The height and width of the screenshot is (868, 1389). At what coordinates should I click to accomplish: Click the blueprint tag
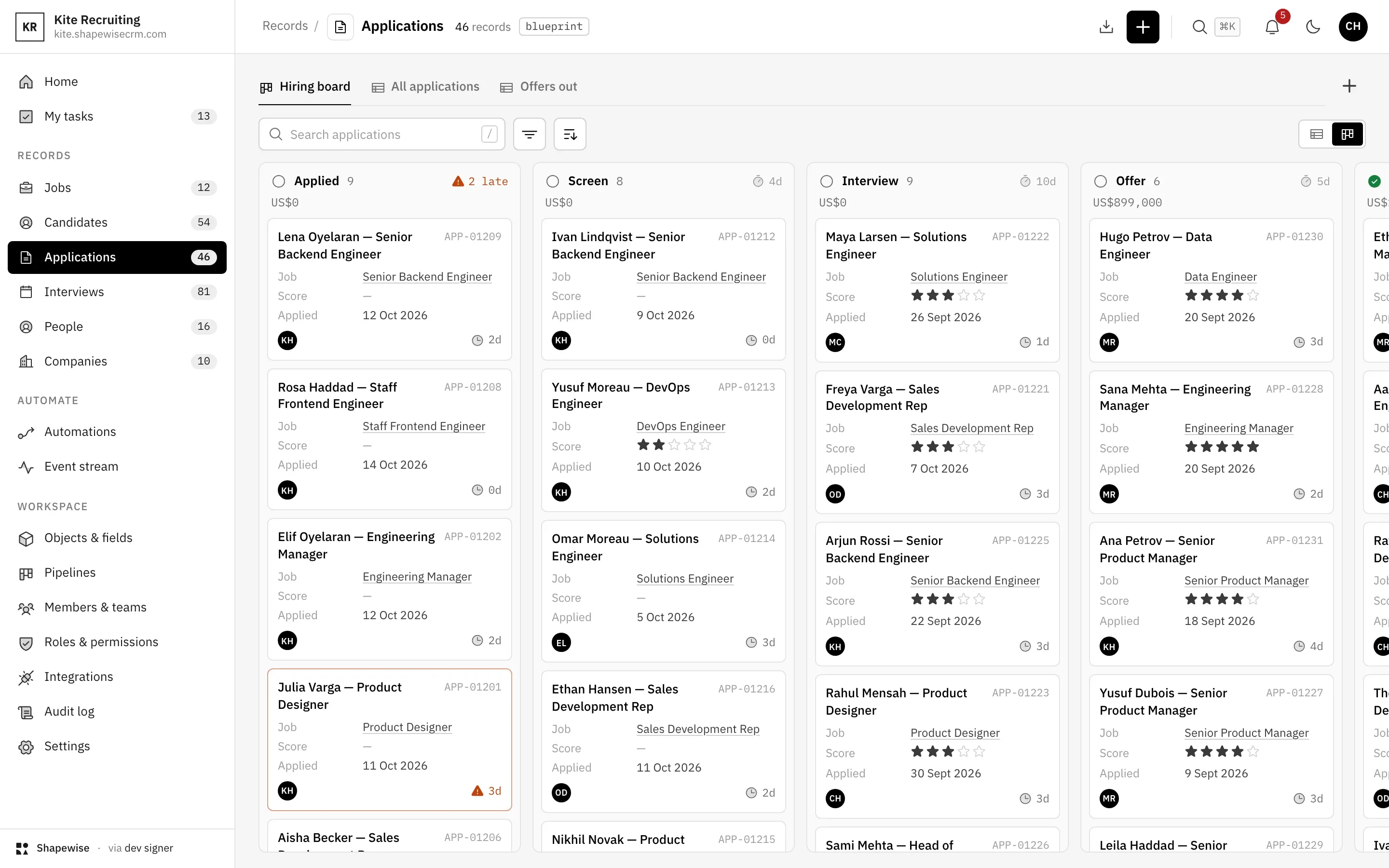pyautogui.click(x=554, y=27)
